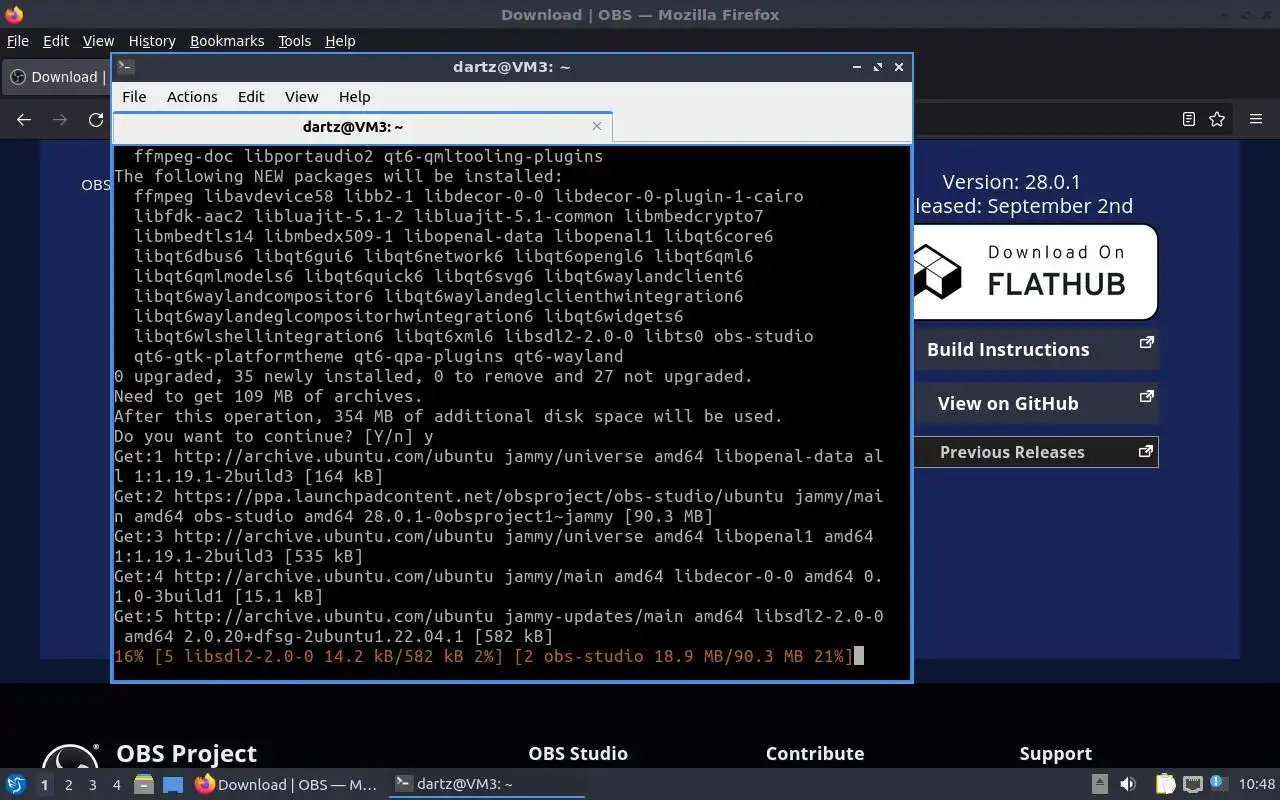This screenshot has height=800, width=1280.
Task: Open the terminal Edit menu
Action: [x=251, y=97]
